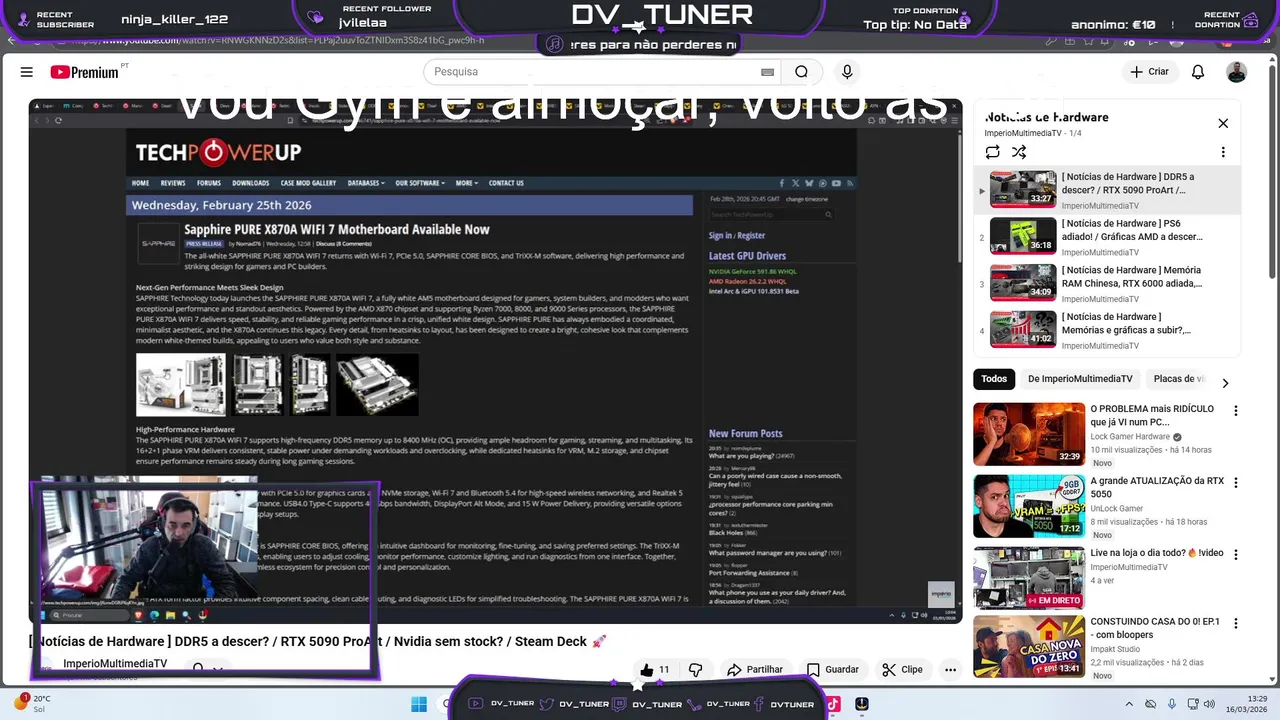
Task: Open more actions ellipsis beside the Clipe button
Action: point(950,670)
